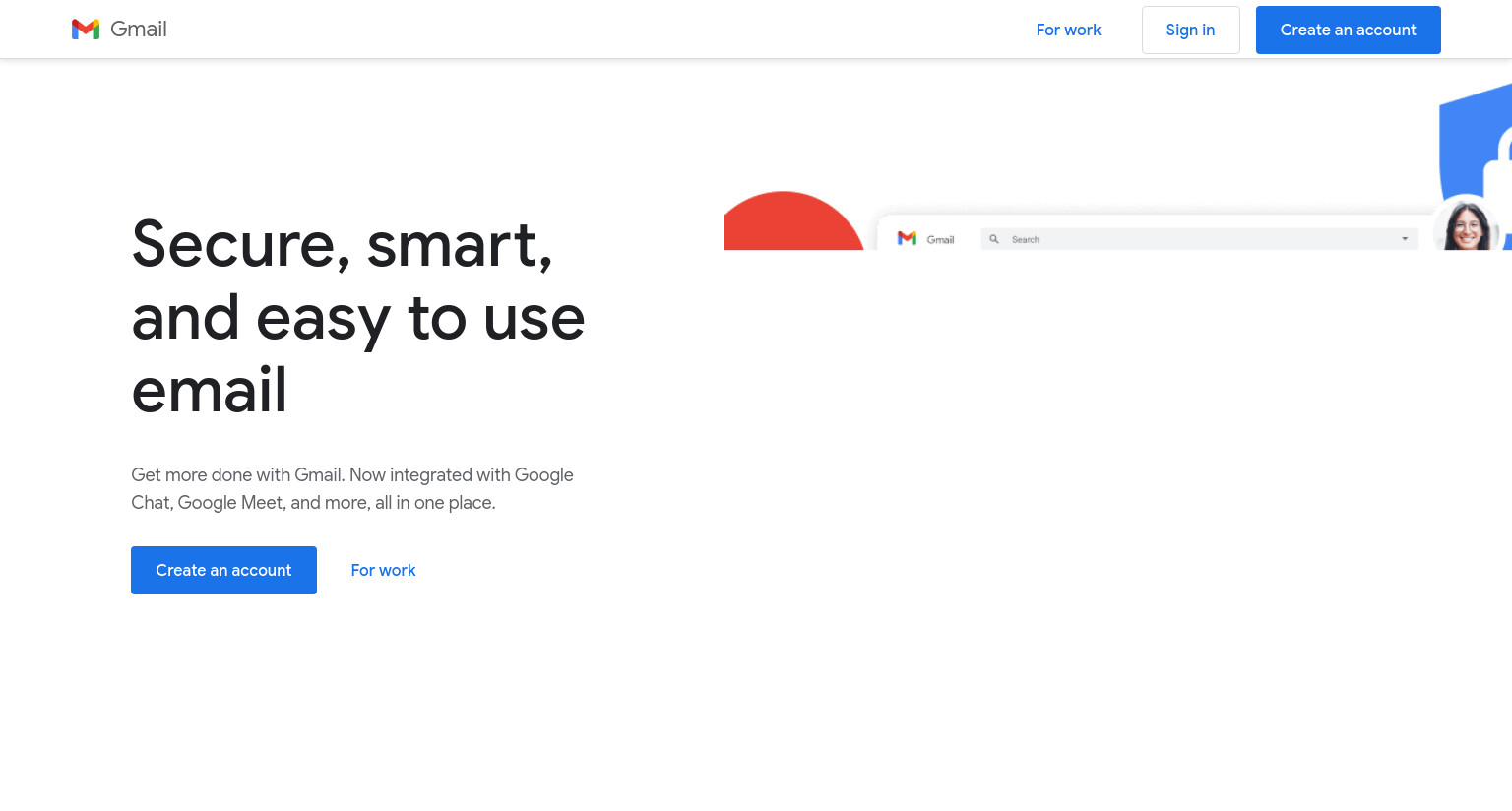Image resolution: width=1512 pixels, height=811 pixels.
Task: Click the headline Secure, smart, and easy to use email
Action: [358, 316]
